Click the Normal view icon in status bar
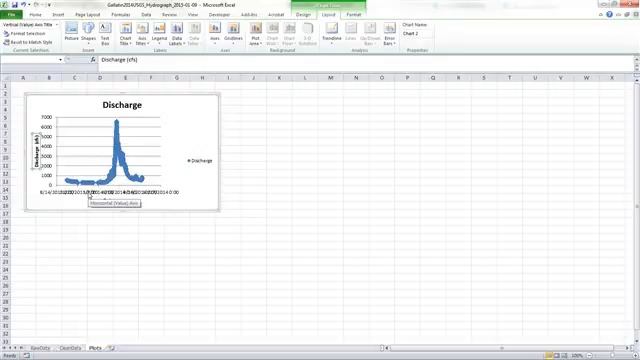 [549, 356]
